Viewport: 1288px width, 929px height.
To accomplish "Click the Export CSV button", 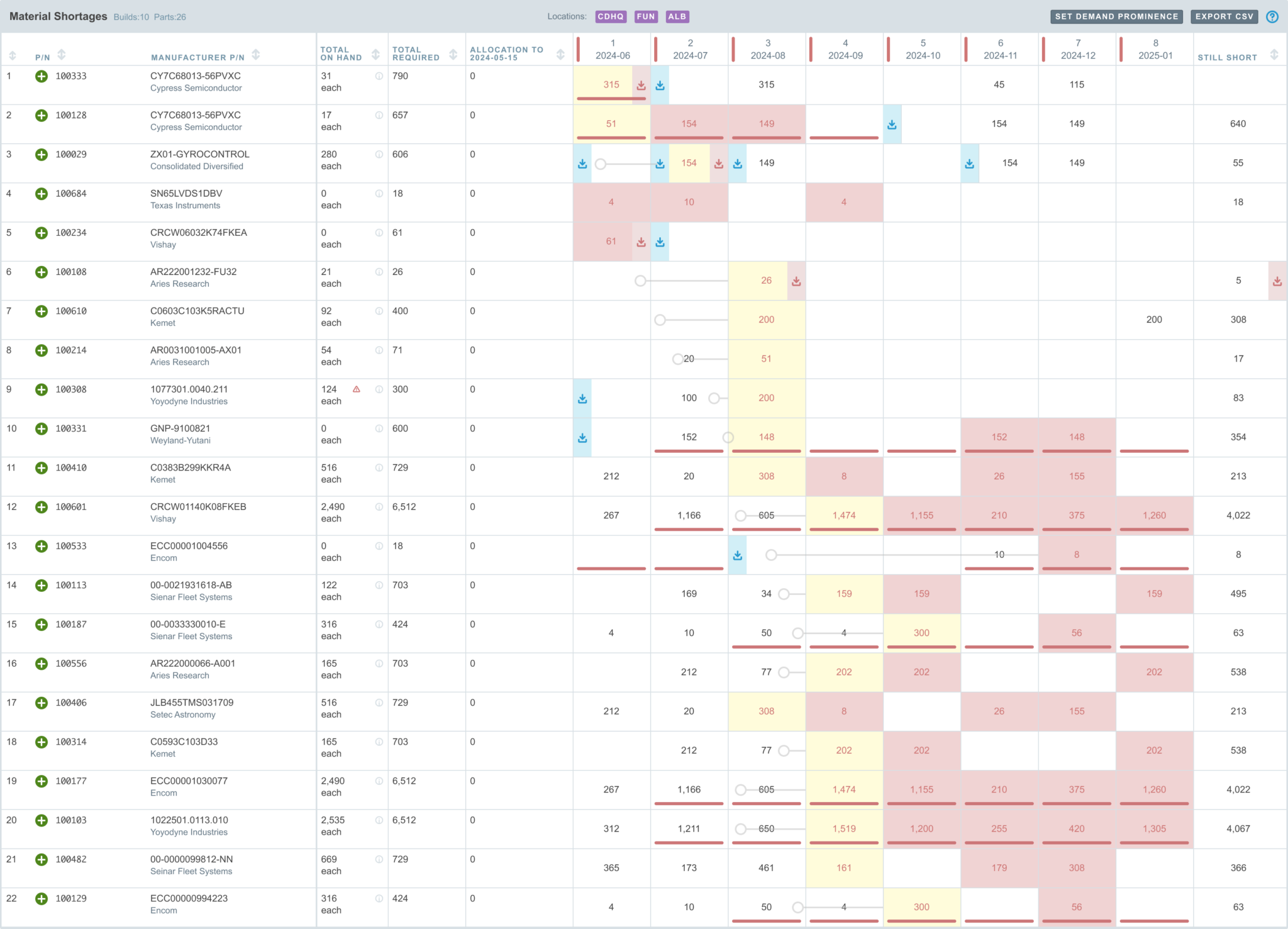I will (1223, 16).
